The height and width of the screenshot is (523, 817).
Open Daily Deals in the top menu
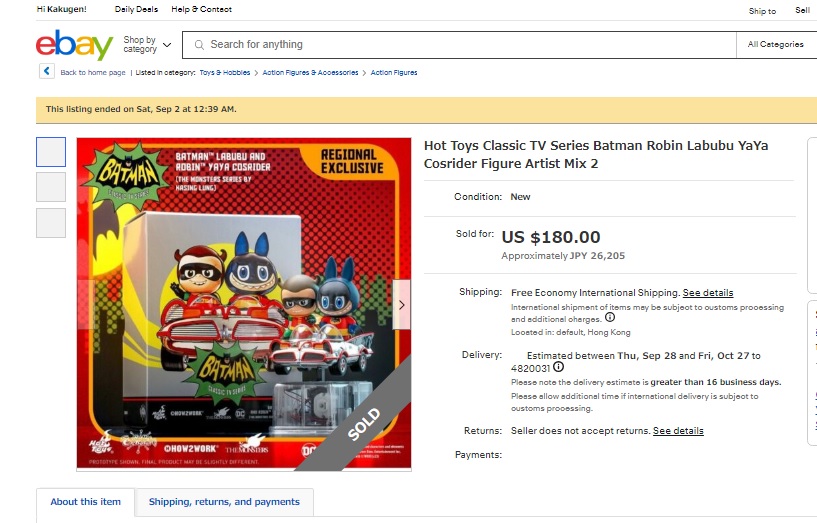[136, 9]
